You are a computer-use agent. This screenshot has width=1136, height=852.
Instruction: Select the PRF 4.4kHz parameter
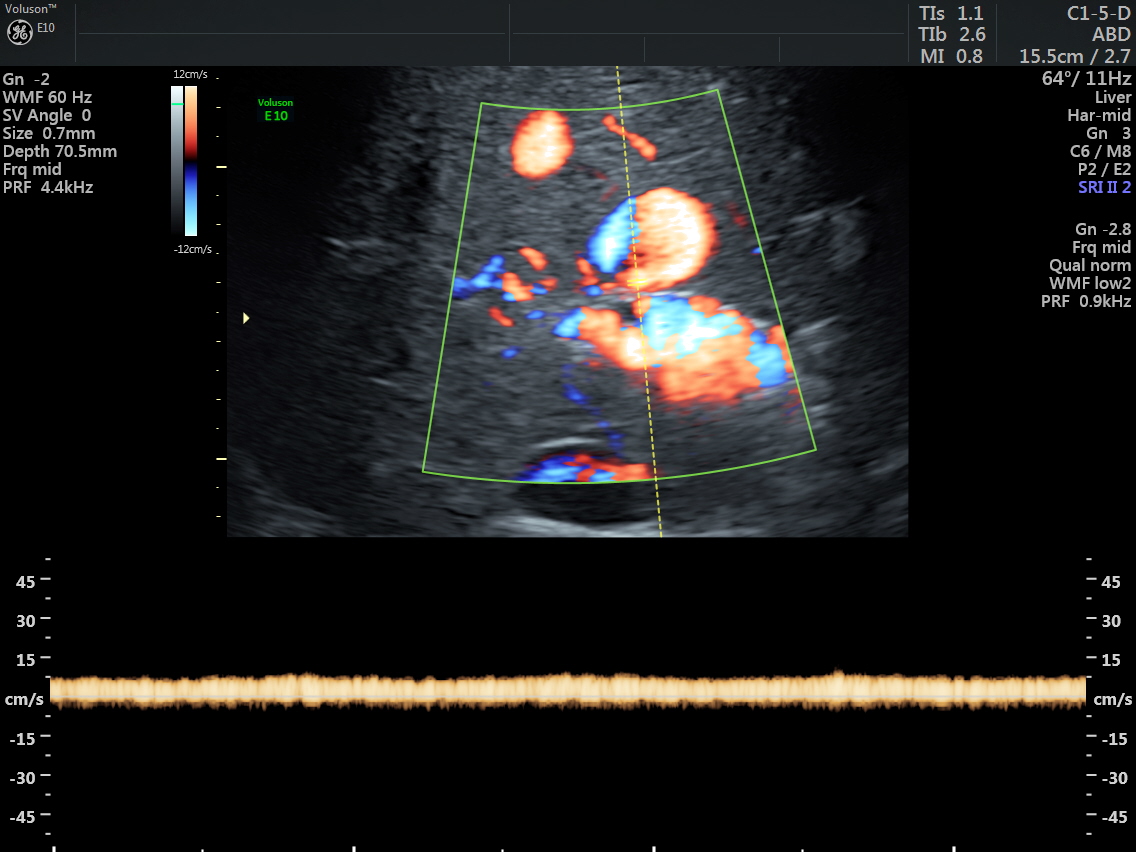[x=48, y=187]
